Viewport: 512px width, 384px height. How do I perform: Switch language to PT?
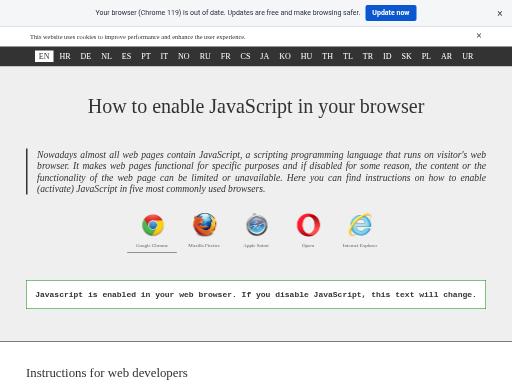click(x=146, y=56)
